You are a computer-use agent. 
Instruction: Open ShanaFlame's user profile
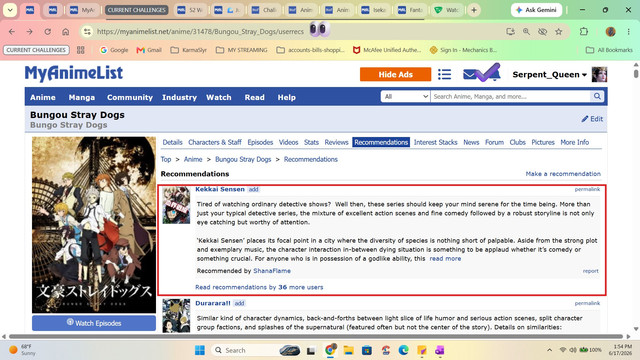(x=272, y=271)
